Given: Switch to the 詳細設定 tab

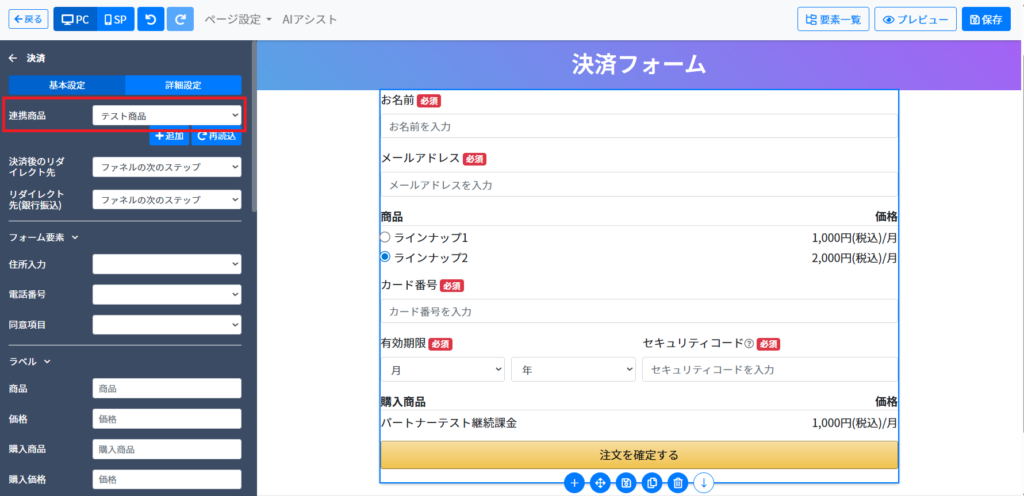Looking at the screenshot, I should [182, 85].
